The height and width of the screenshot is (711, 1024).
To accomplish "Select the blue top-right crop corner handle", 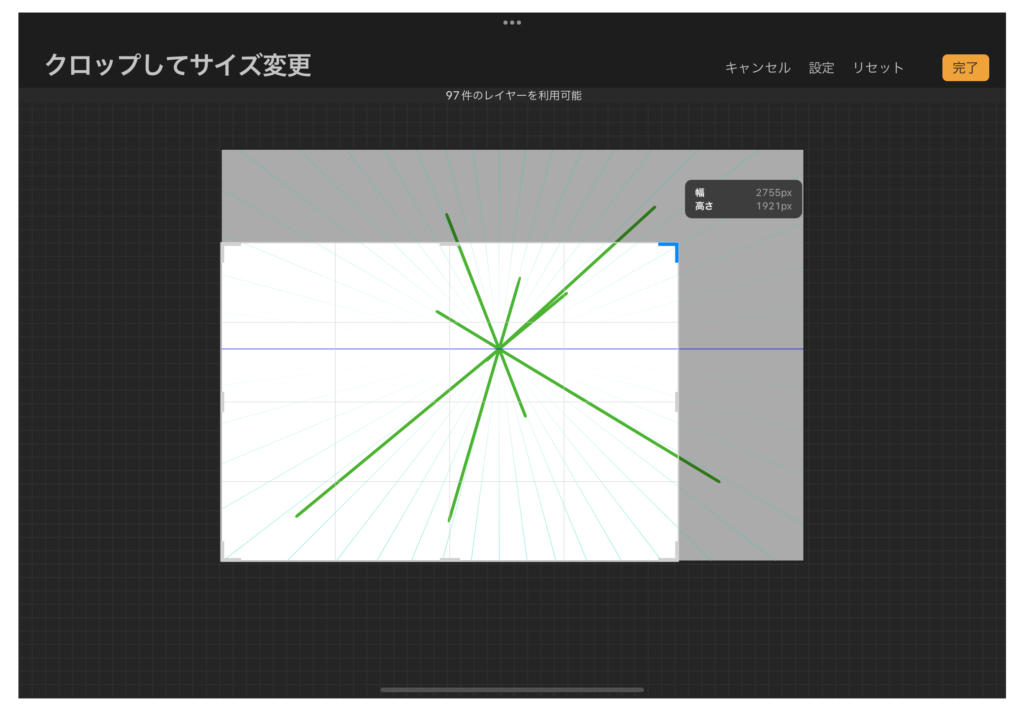I will click(x=670, y=251).
